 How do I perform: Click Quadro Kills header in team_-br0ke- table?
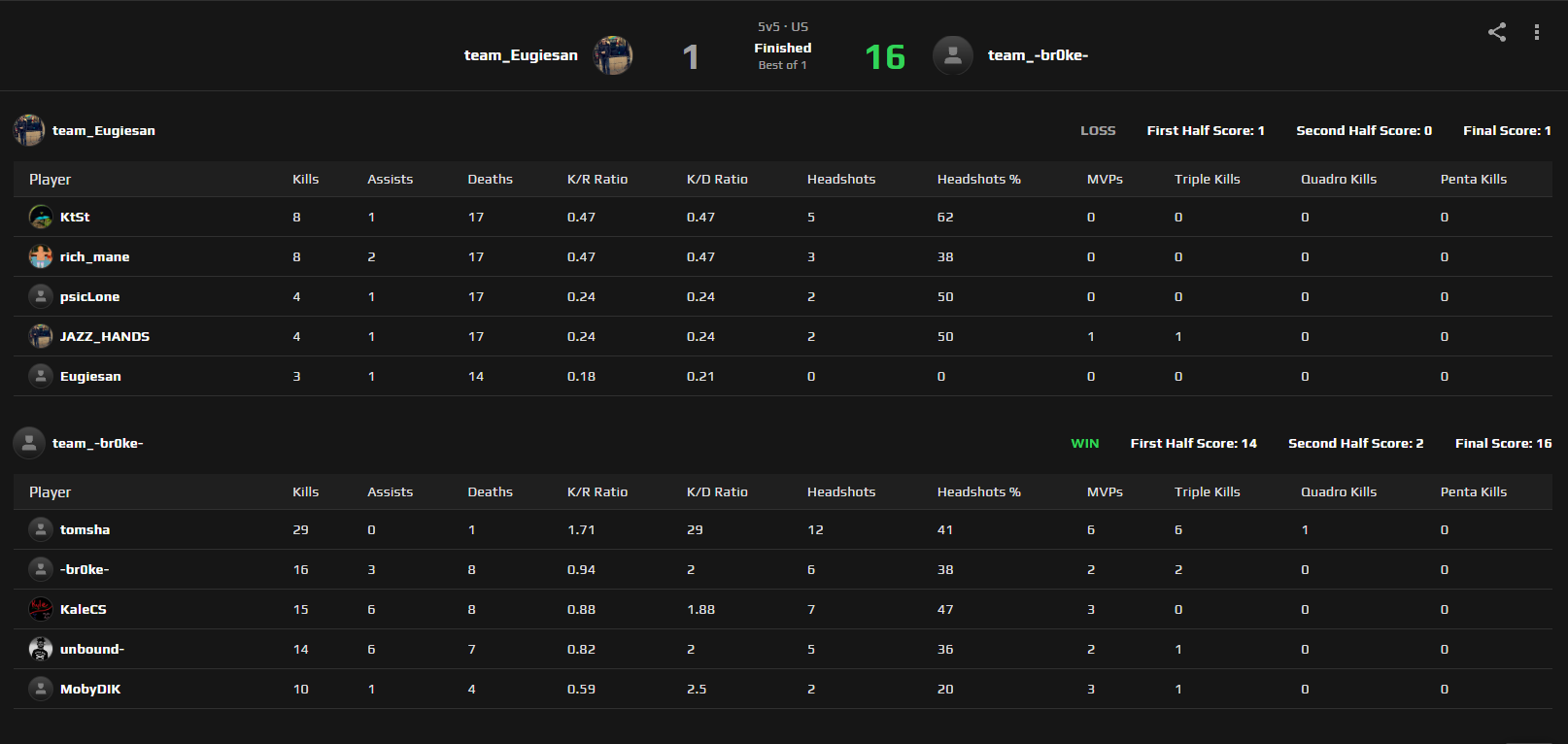tap(1339, 491)
